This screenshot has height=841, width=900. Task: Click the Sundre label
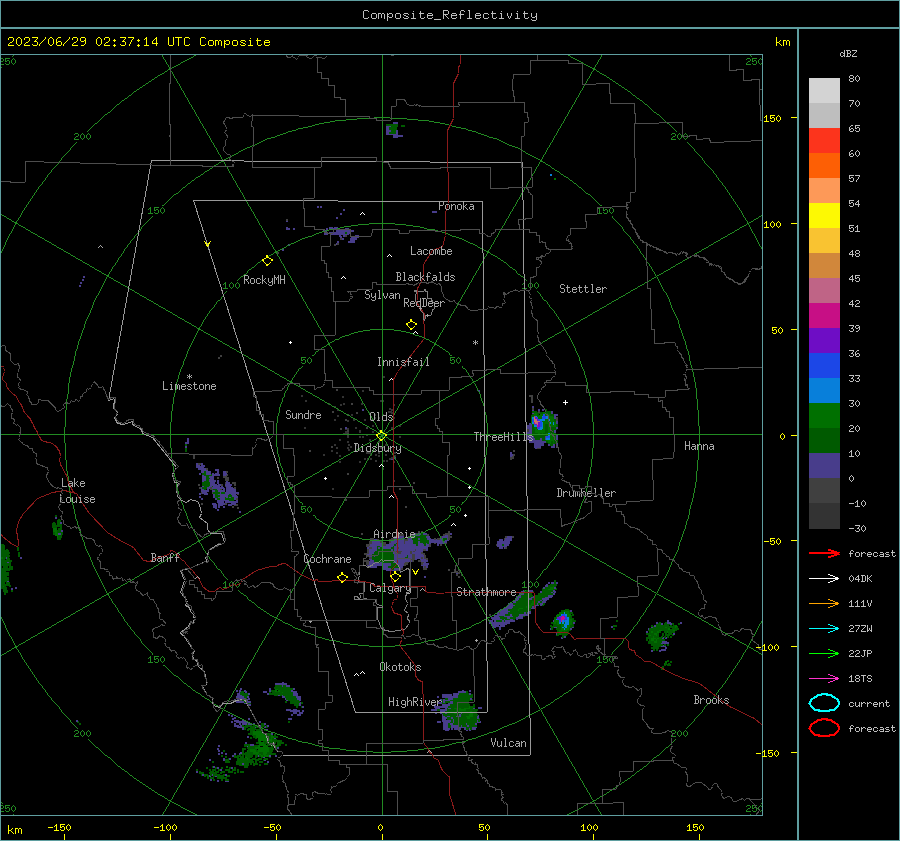coord(303,415)
